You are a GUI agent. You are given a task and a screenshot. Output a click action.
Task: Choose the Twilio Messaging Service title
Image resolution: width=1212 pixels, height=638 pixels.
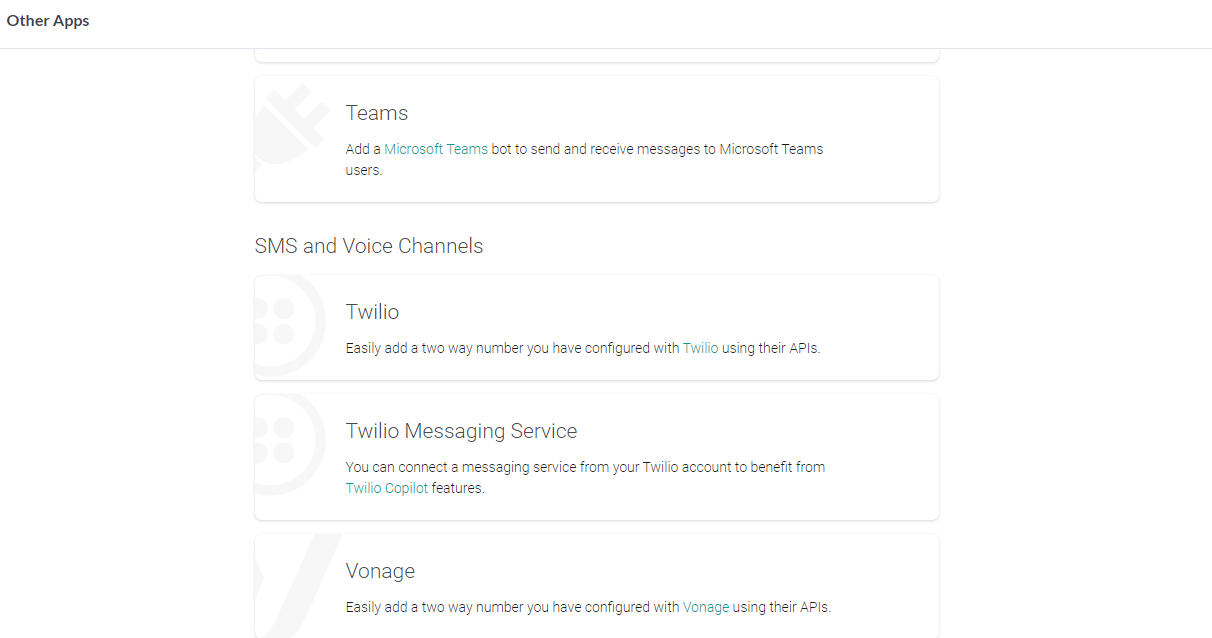click(x=461, y=431)
